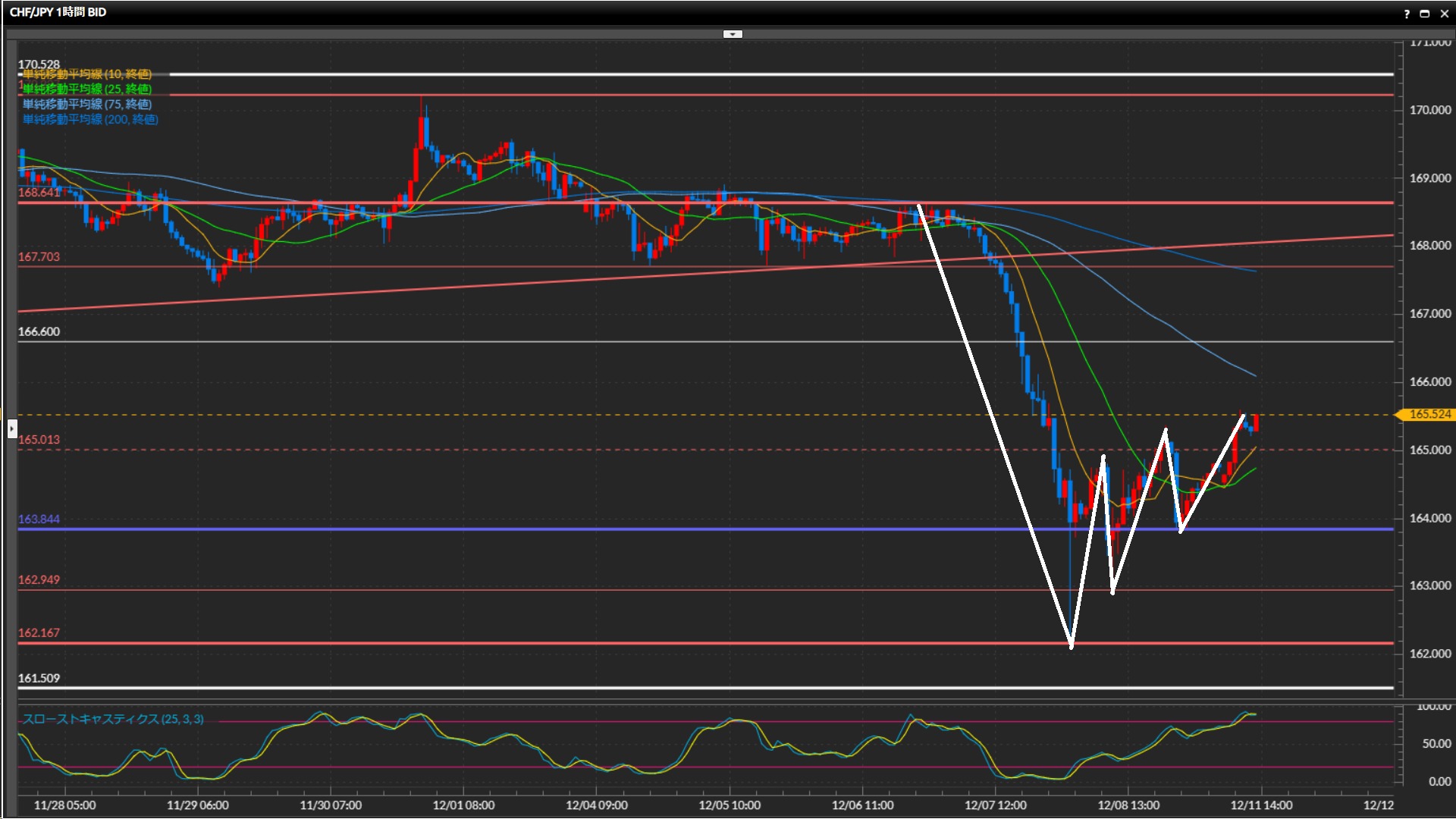This screenshot has height=819, width=1456.
Task: Select the 25-period green moving average label
Action: [x=87, y=89]
